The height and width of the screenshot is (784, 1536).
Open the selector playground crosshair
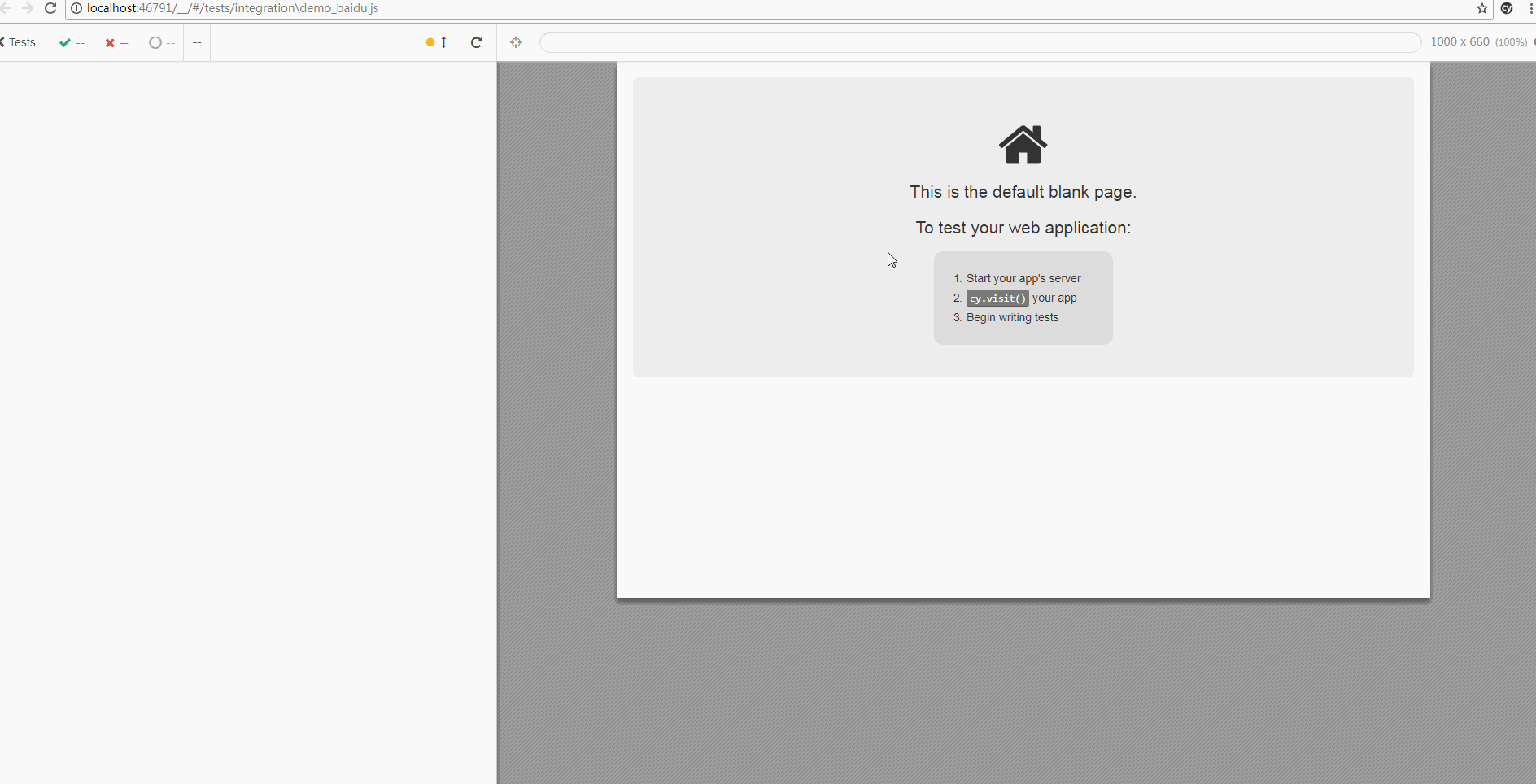pyautogui.click(x=516, y=42)
